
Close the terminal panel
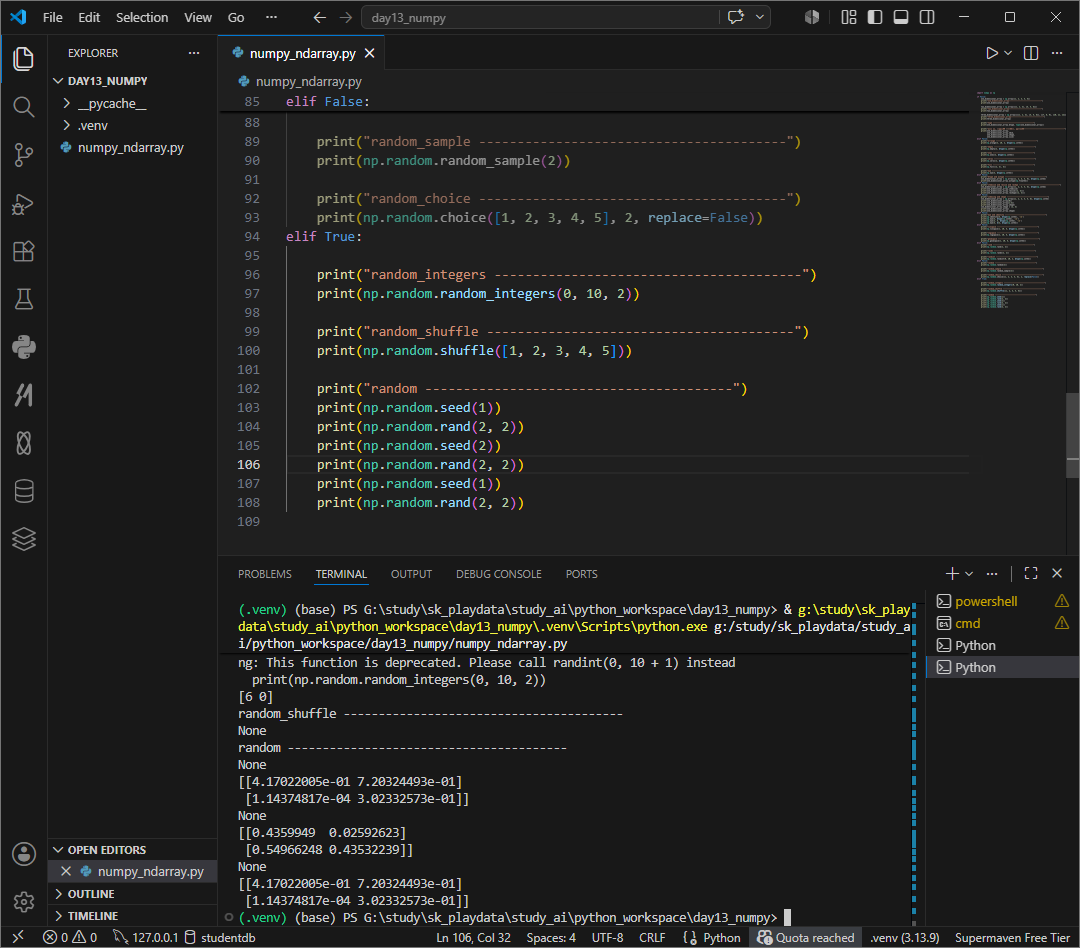coord(1057,573)
